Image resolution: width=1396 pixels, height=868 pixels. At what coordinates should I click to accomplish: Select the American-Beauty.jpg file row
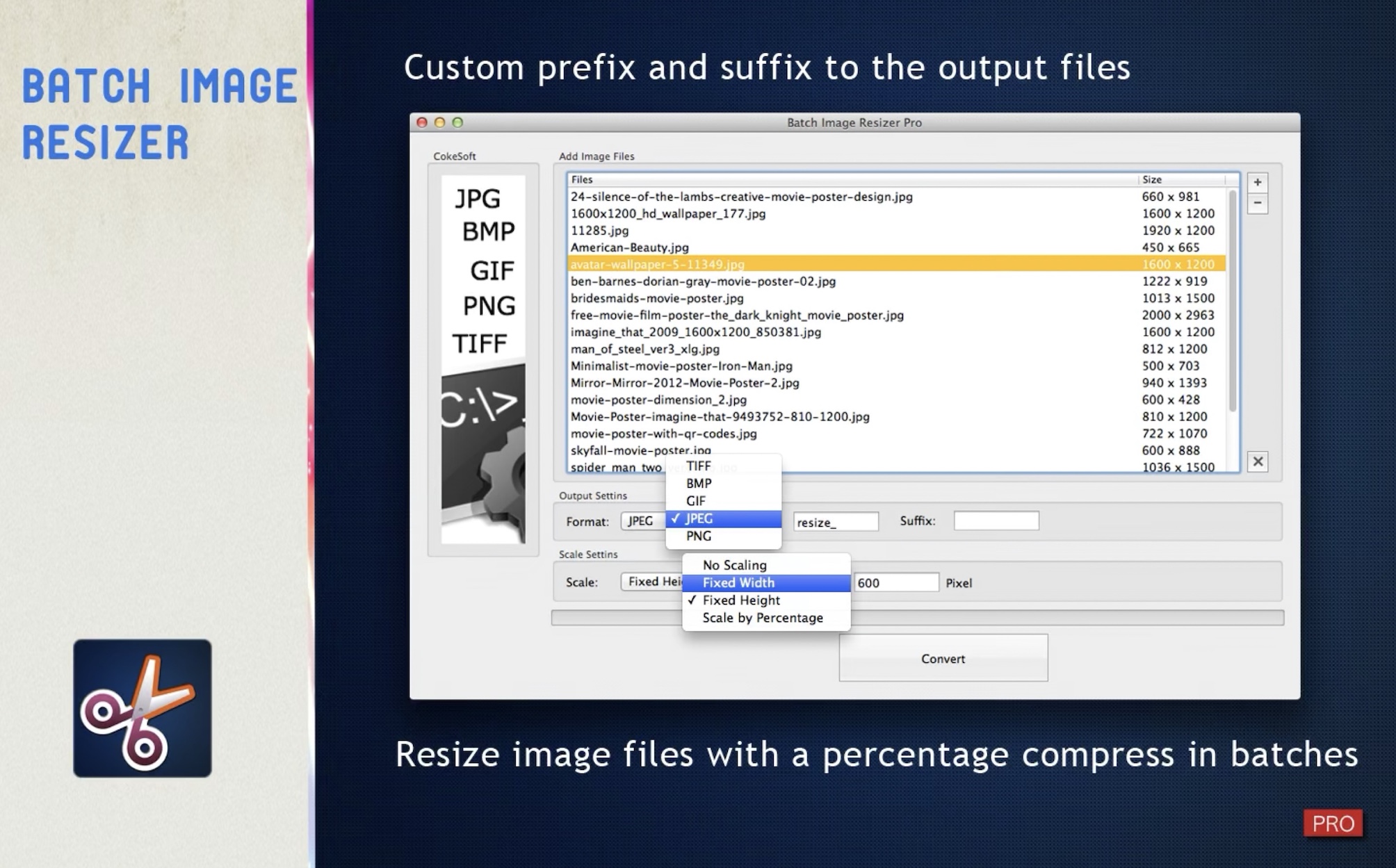click(630, 247)
